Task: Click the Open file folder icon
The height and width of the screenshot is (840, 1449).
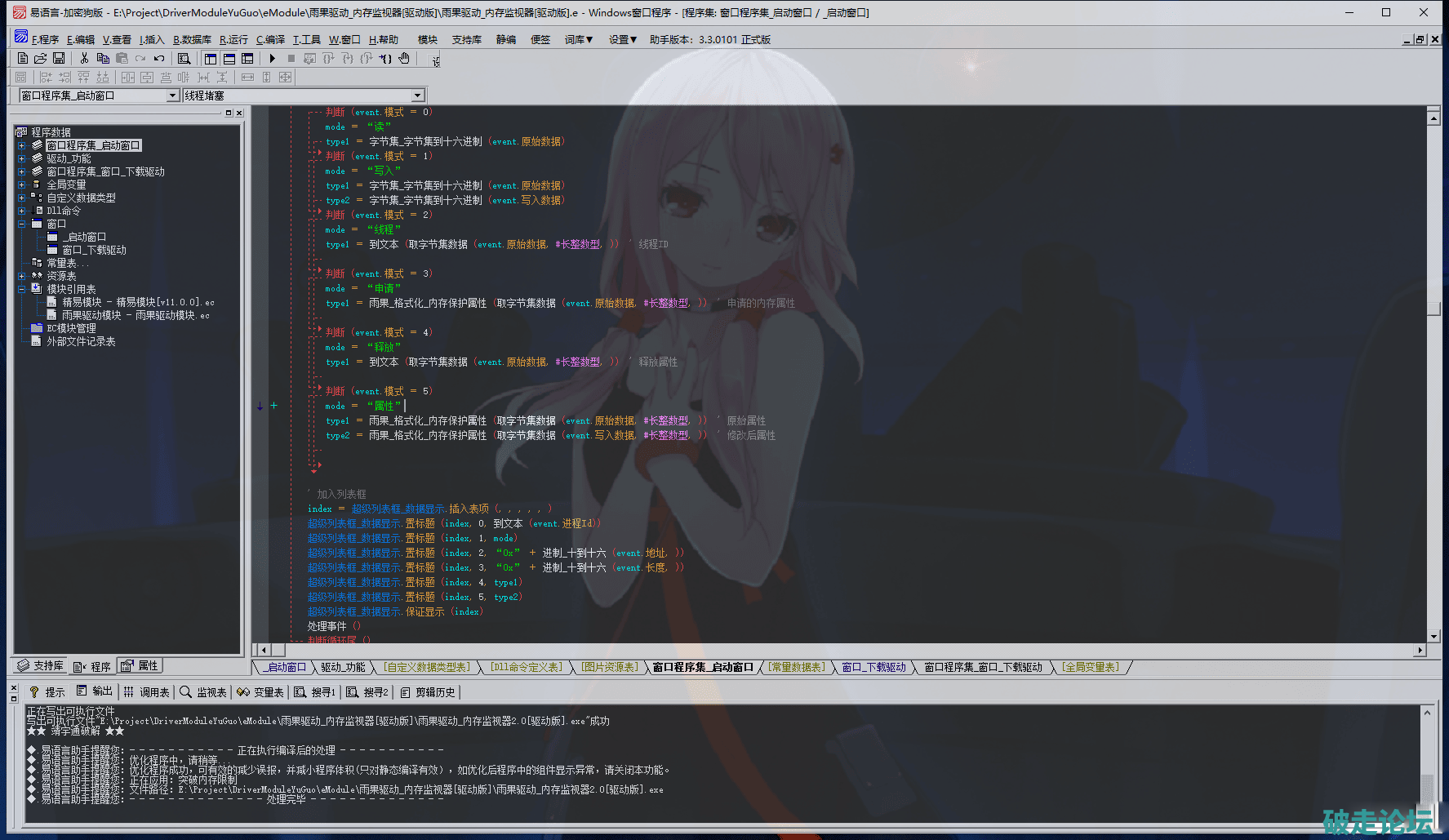Action: [x=40, y=59]
